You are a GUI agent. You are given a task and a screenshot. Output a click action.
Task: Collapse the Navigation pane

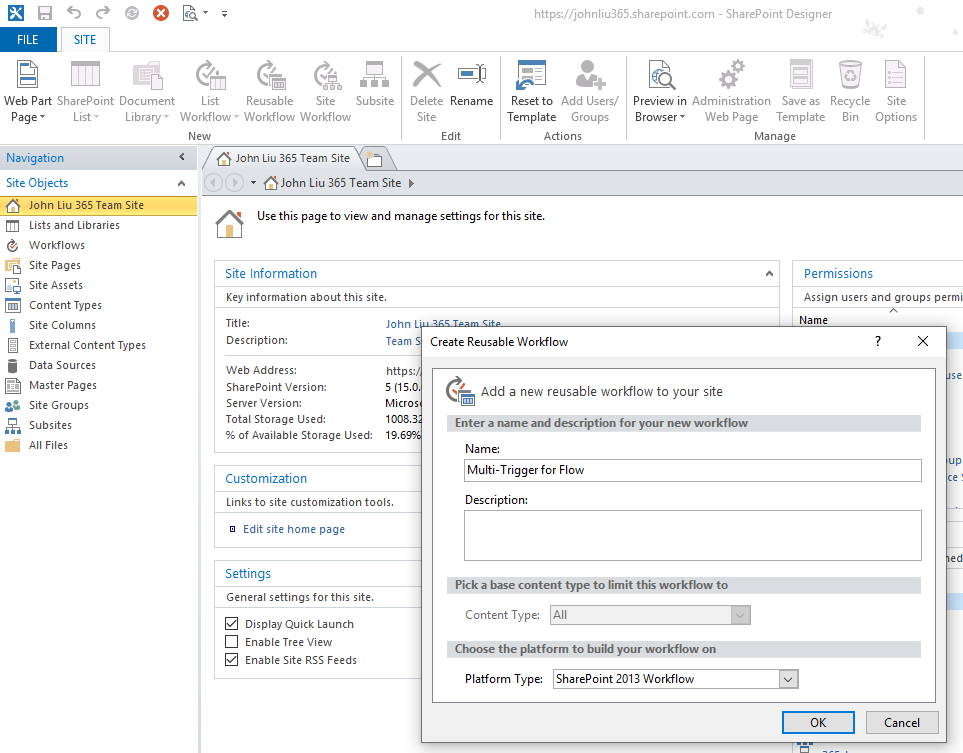(x=181, y=157)
